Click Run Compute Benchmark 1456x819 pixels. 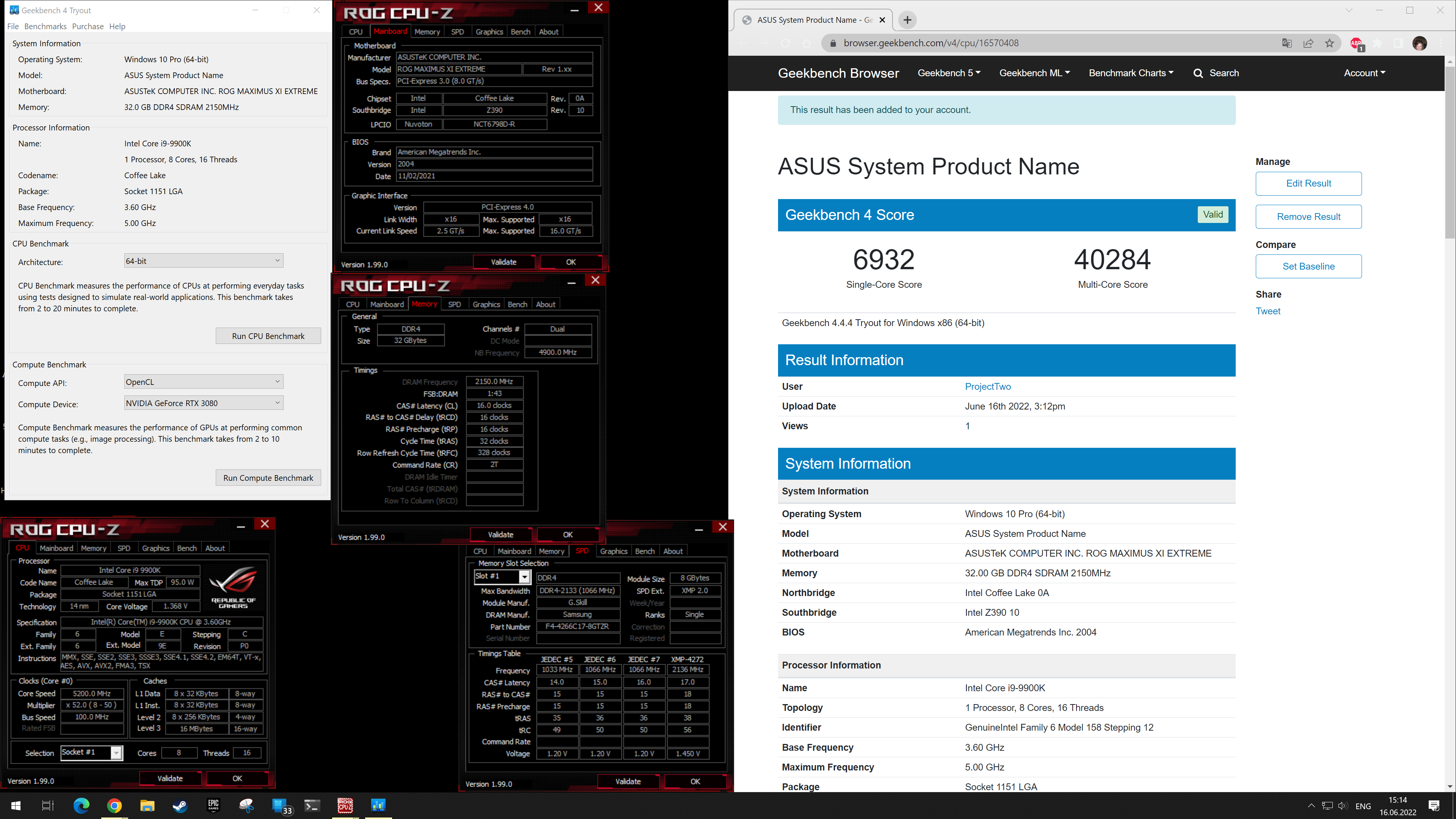click(x=268, y=478)
